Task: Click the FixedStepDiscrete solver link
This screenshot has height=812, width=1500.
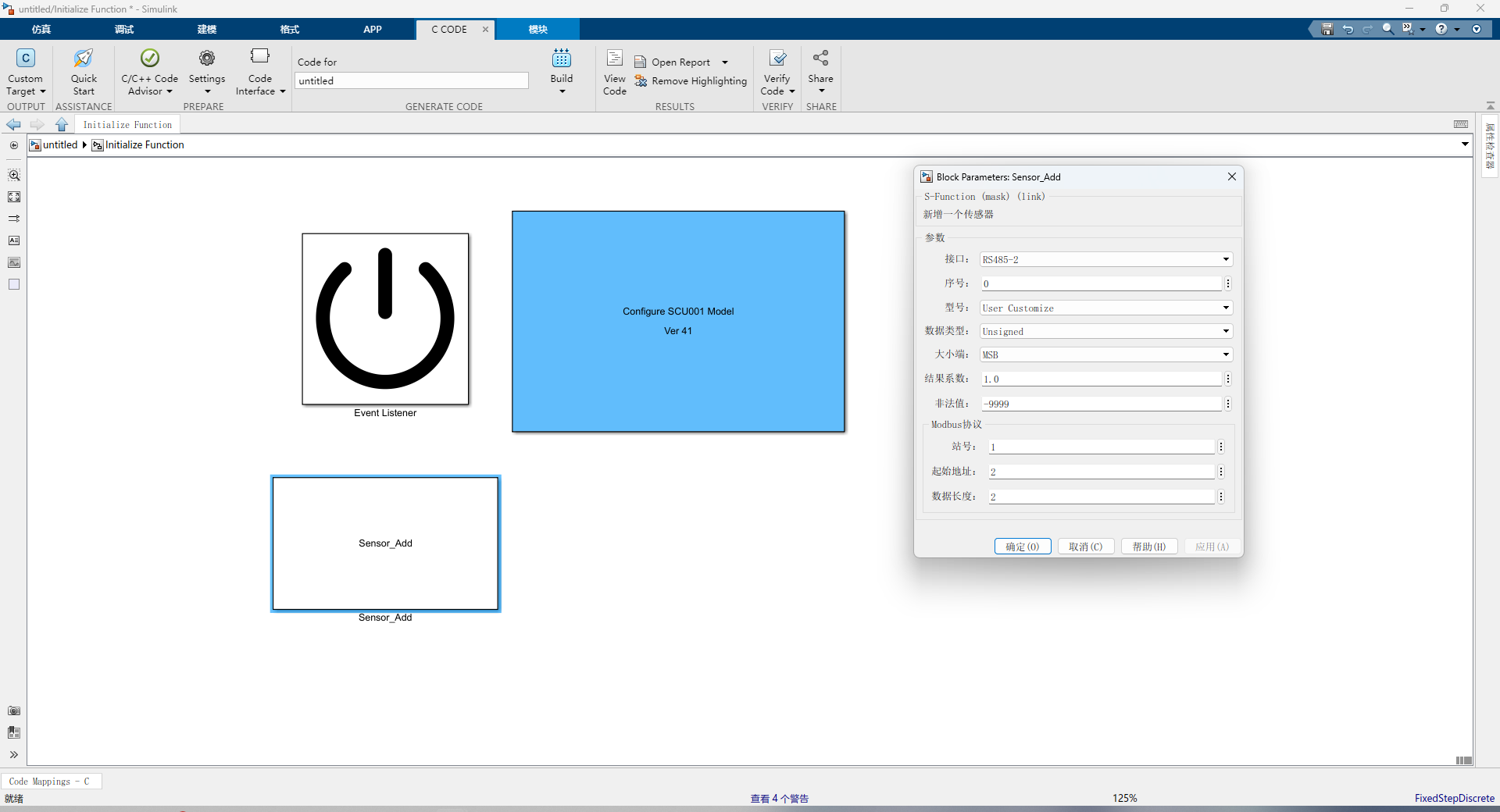Action: 1454,798
